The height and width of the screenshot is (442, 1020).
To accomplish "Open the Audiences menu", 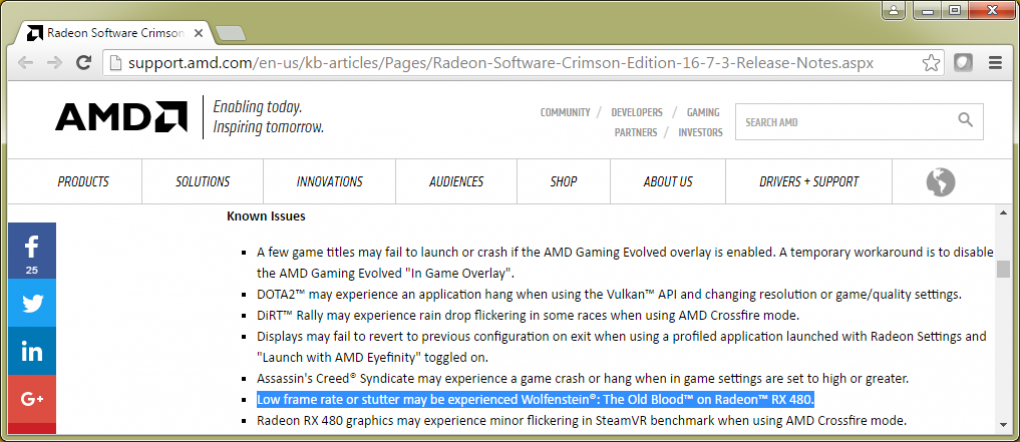I will tap(456, 182).
